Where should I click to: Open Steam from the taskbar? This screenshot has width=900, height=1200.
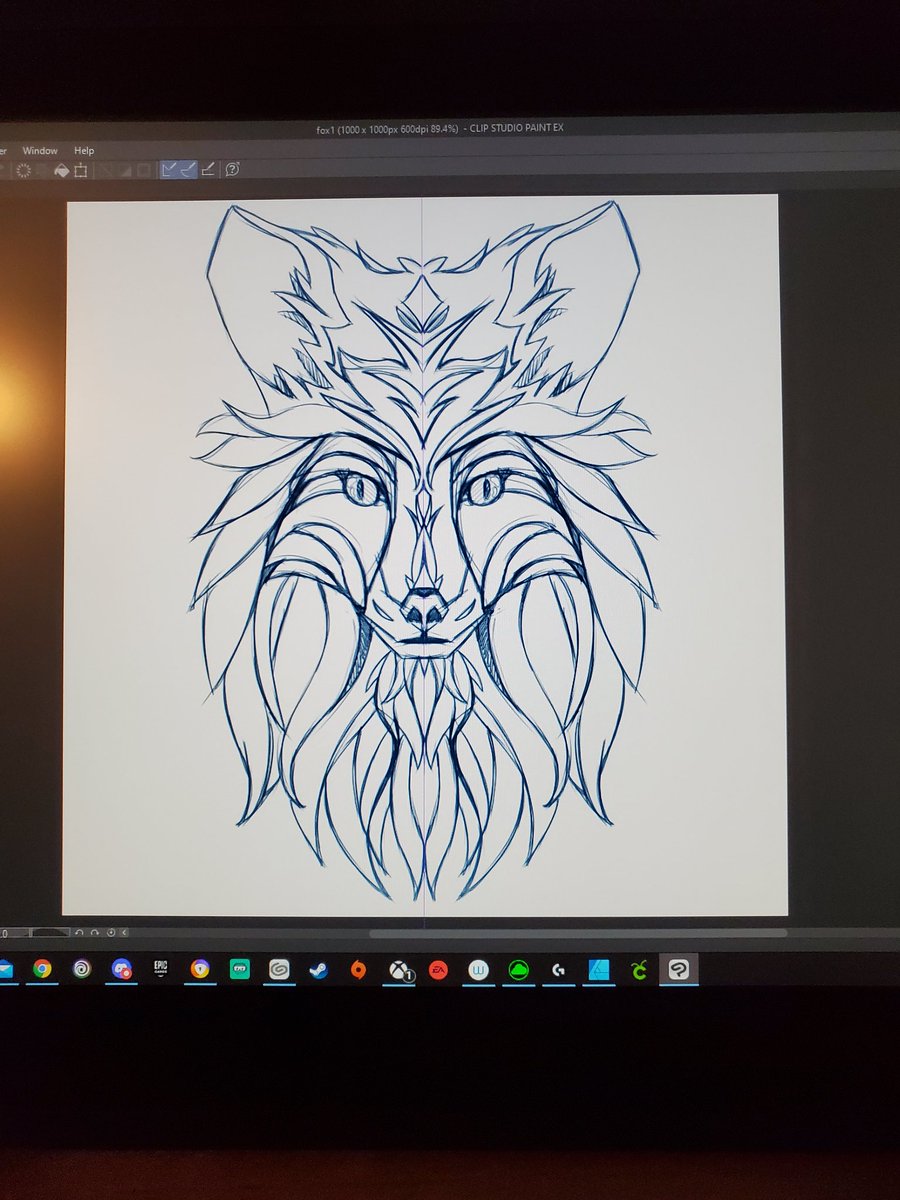319,968
